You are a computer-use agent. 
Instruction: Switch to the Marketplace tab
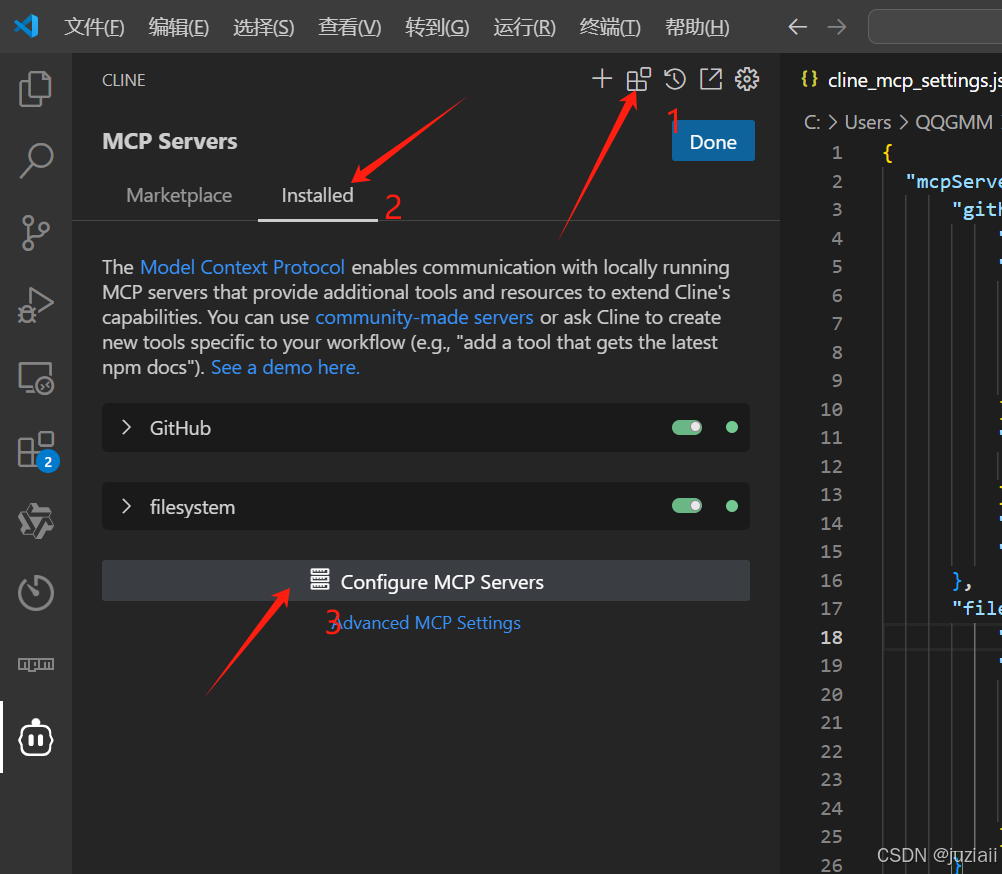point(179,196)
